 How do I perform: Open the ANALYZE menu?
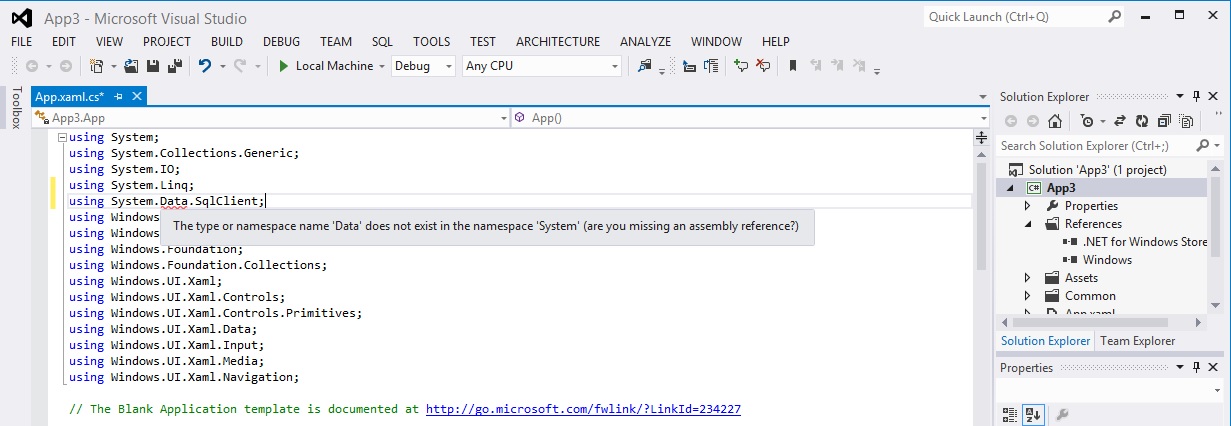645,42
